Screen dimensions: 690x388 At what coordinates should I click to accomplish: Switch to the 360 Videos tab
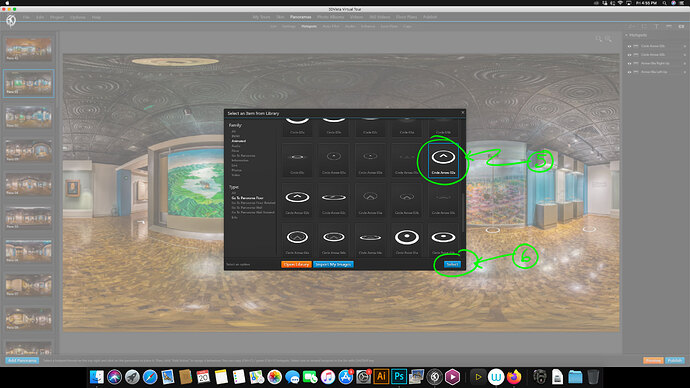pos(380,17)
